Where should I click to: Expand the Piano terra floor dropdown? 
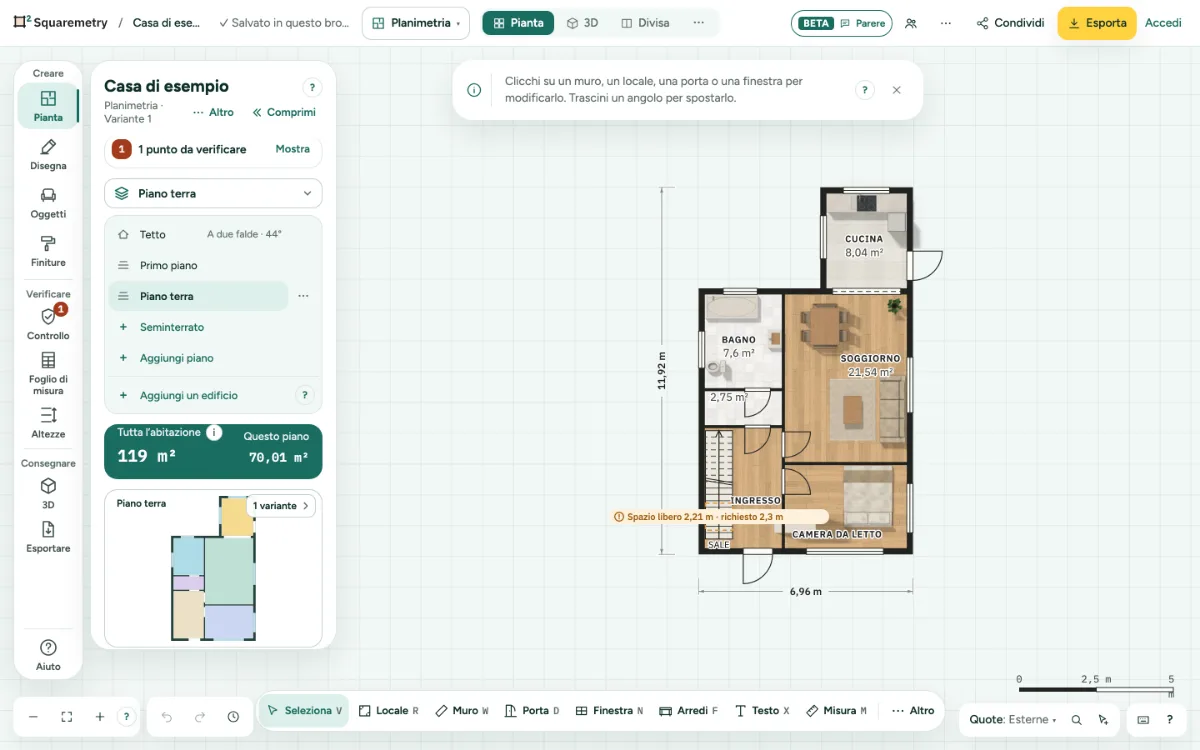pyautogui.click(x=213, y=193)
